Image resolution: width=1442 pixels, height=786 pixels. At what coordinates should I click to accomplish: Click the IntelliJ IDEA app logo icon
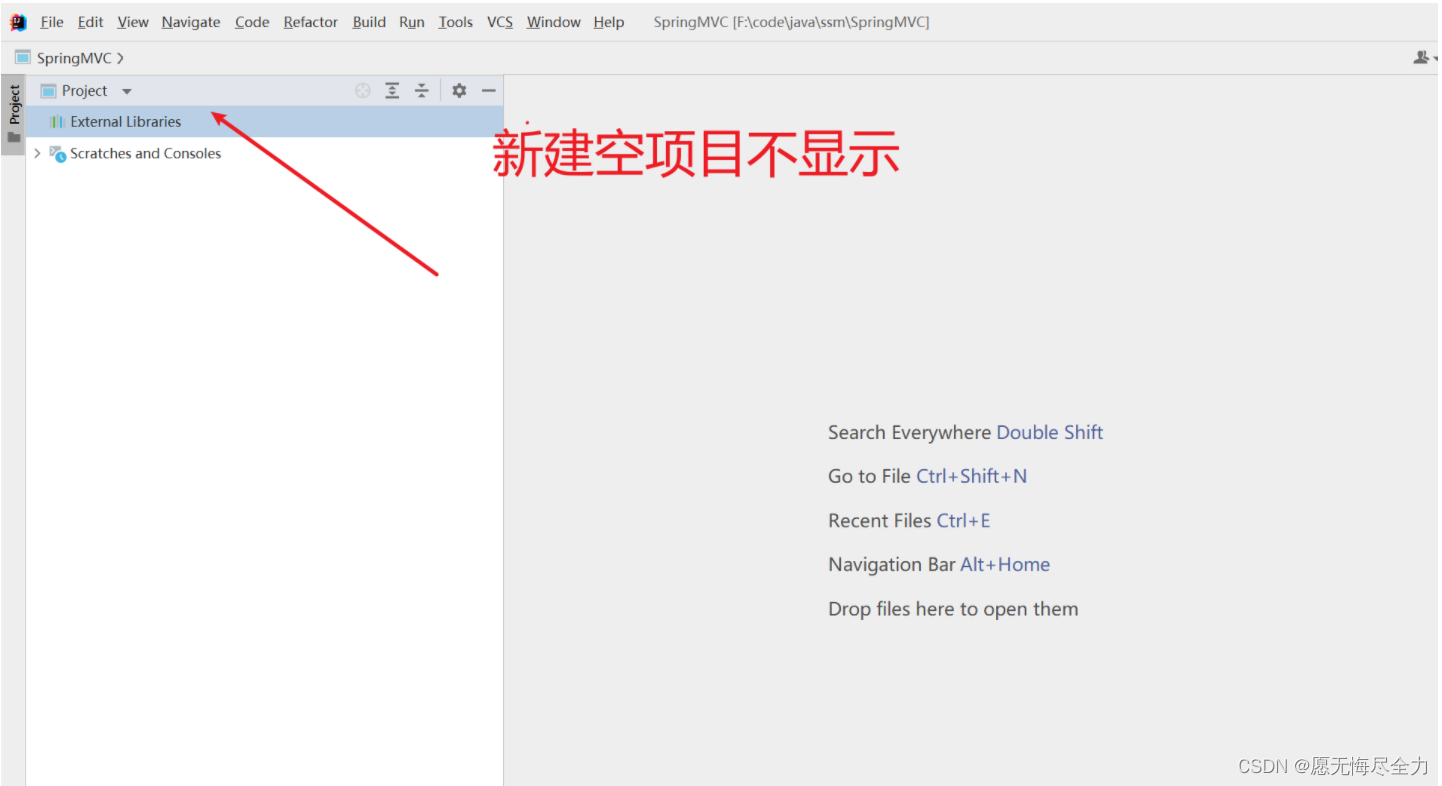[x=18, y=22]
